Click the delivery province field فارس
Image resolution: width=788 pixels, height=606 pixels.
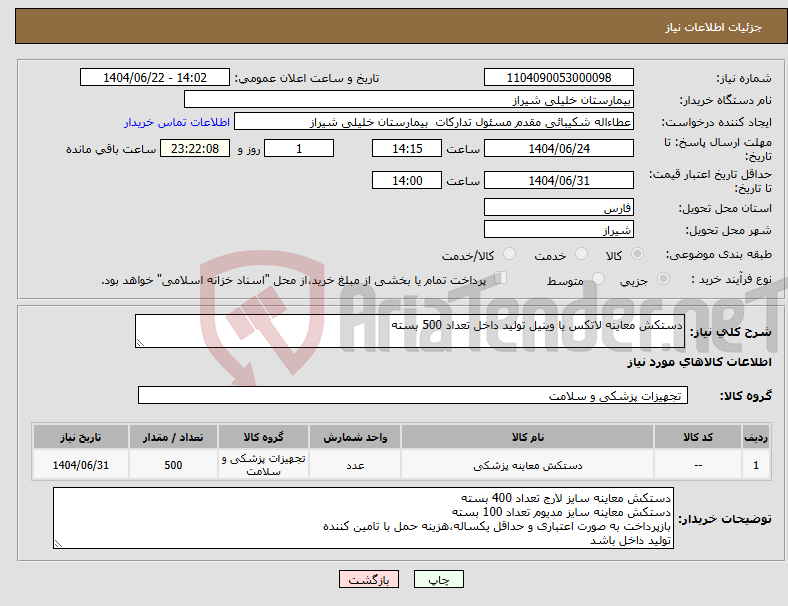tap(558, 208)
